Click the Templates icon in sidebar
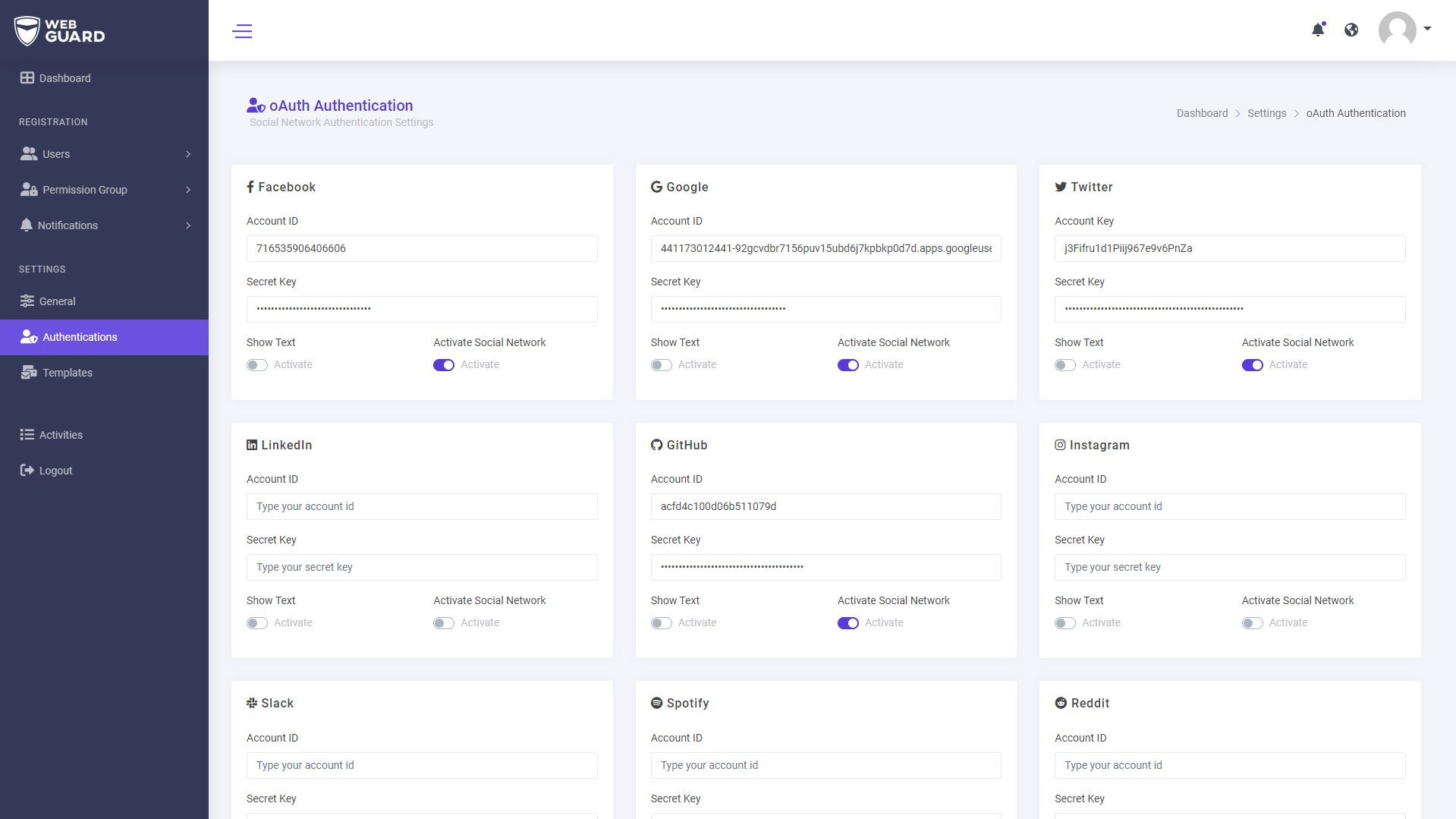Image resolution: width=1456 pixels, height=819 pixels. [29, 373]
